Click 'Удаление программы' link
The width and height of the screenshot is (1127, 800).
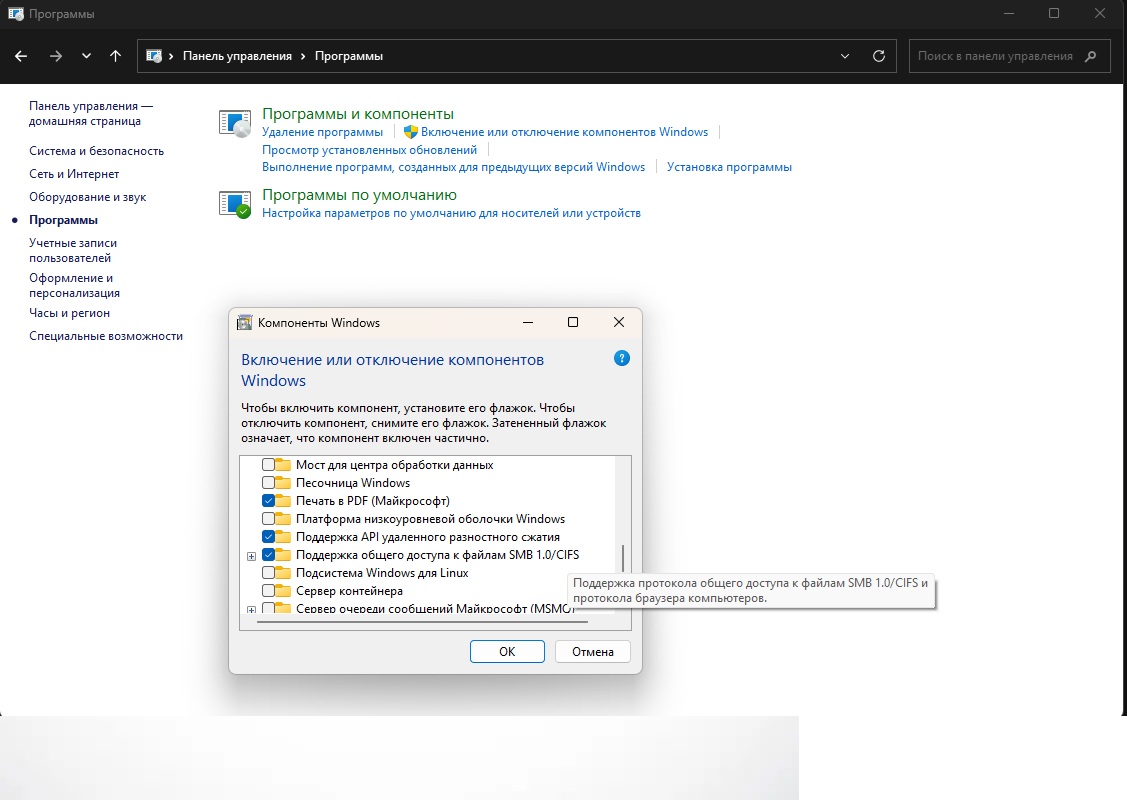[x=322, y=132]
